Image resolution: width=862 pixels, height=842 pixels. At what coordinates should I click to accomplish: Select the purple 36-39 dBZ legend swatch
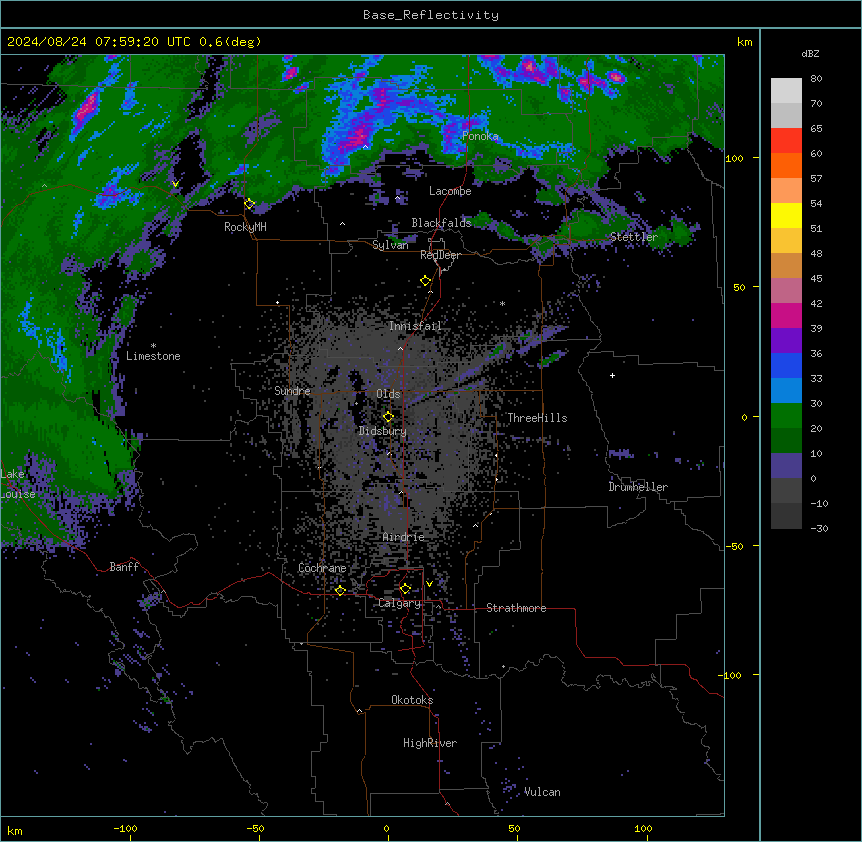(x=786, y=341)
